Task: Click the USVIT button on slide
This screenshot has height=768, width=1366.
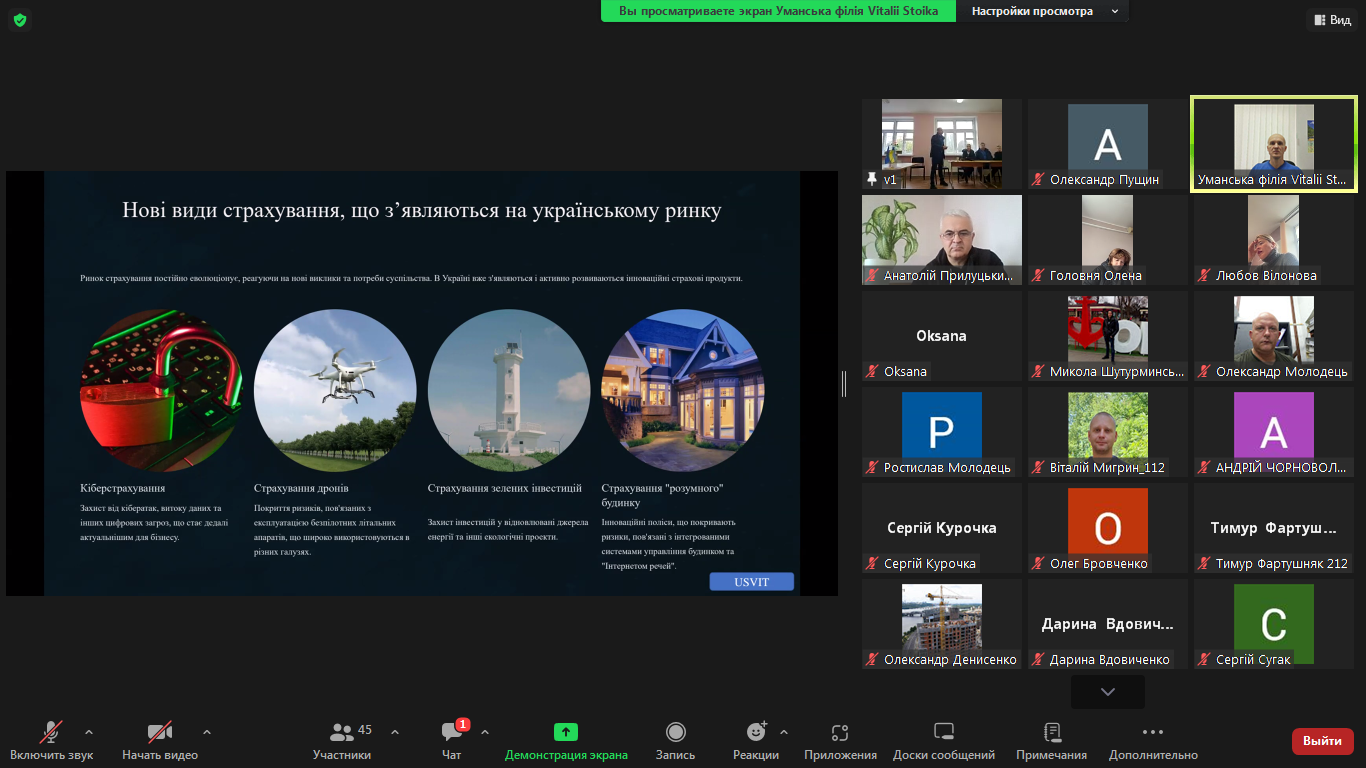Action: click(x=751, y=582)
